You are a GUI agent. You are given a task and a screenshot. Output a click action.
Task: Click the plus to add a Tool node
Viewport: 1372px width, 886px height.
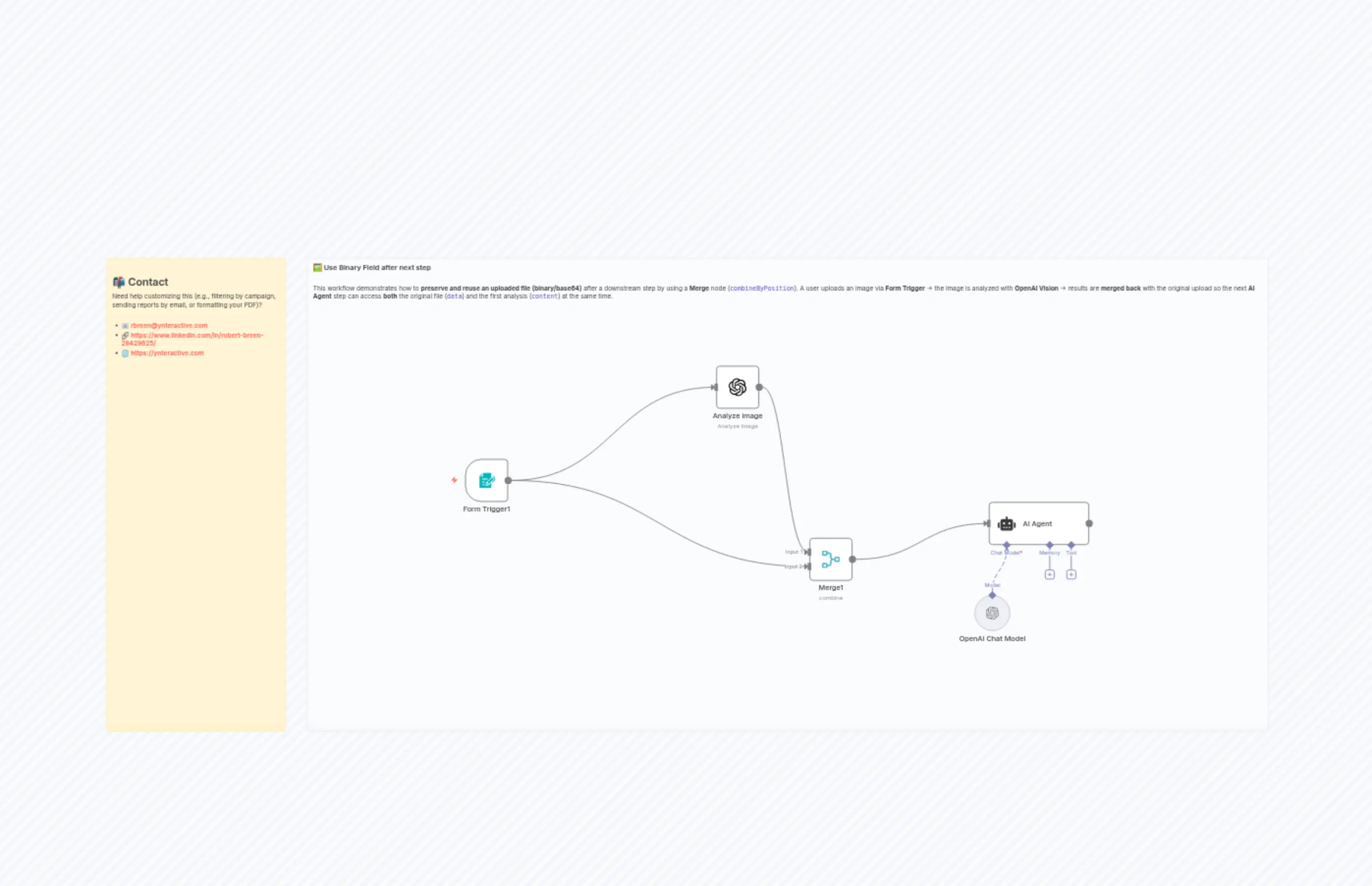pyautogui.click(x=1071, y=574)
